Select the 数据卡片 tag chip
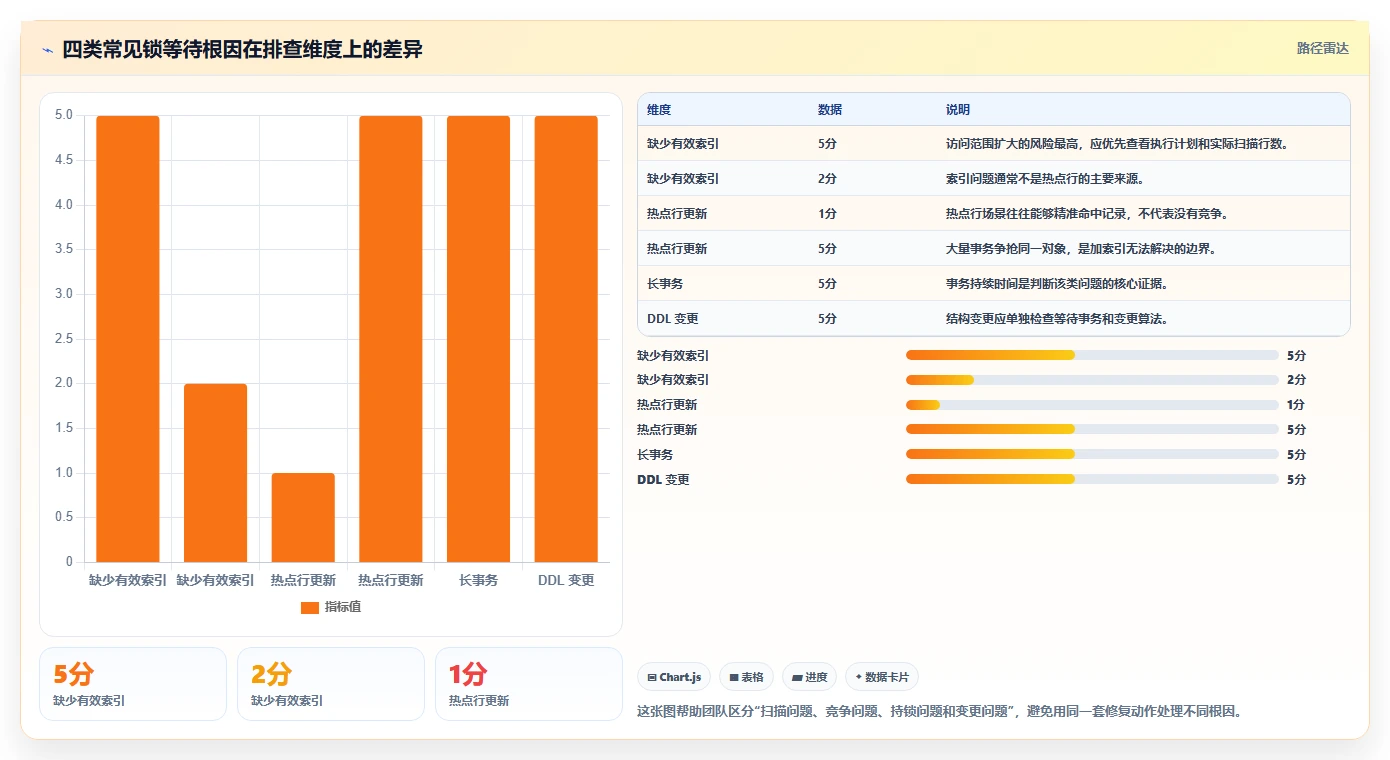 click(x=882, y=677)
